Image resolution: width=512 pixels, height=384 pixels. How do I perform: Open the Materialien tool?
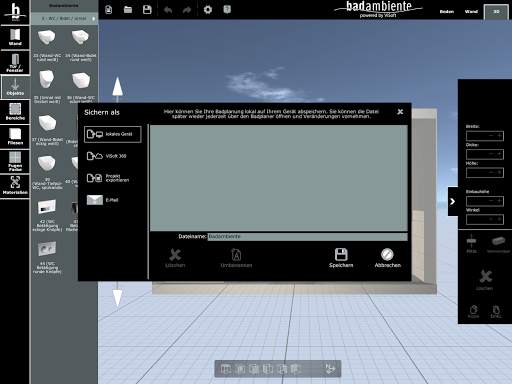(15, 186)
